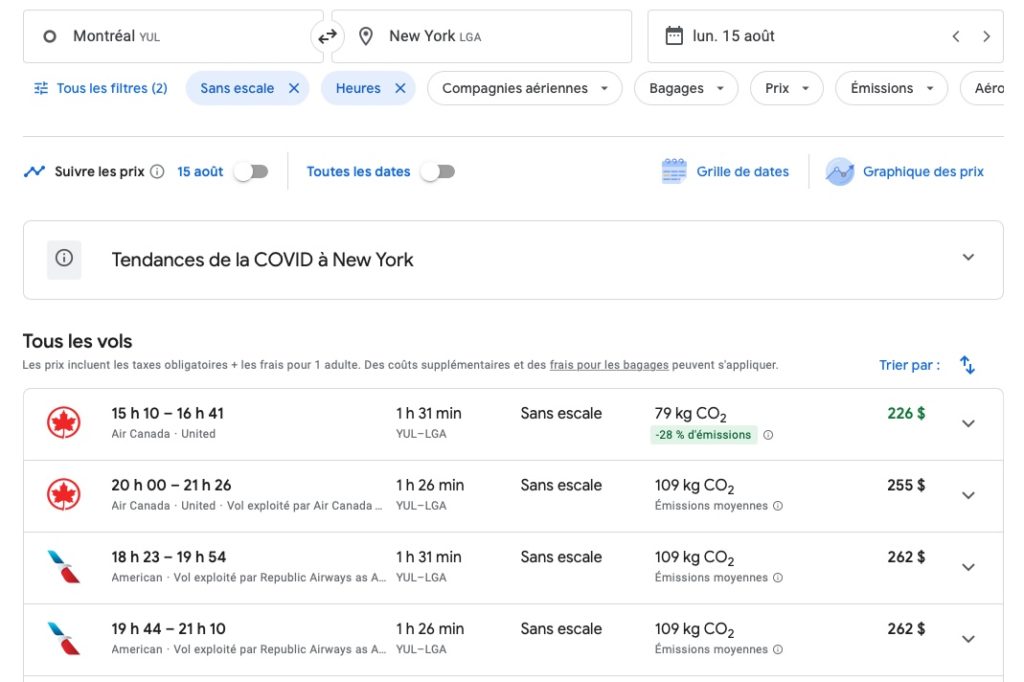Open the Compagnies aériennes dropdown
The image size is (1024, 682).
click(x=524, y=88)
